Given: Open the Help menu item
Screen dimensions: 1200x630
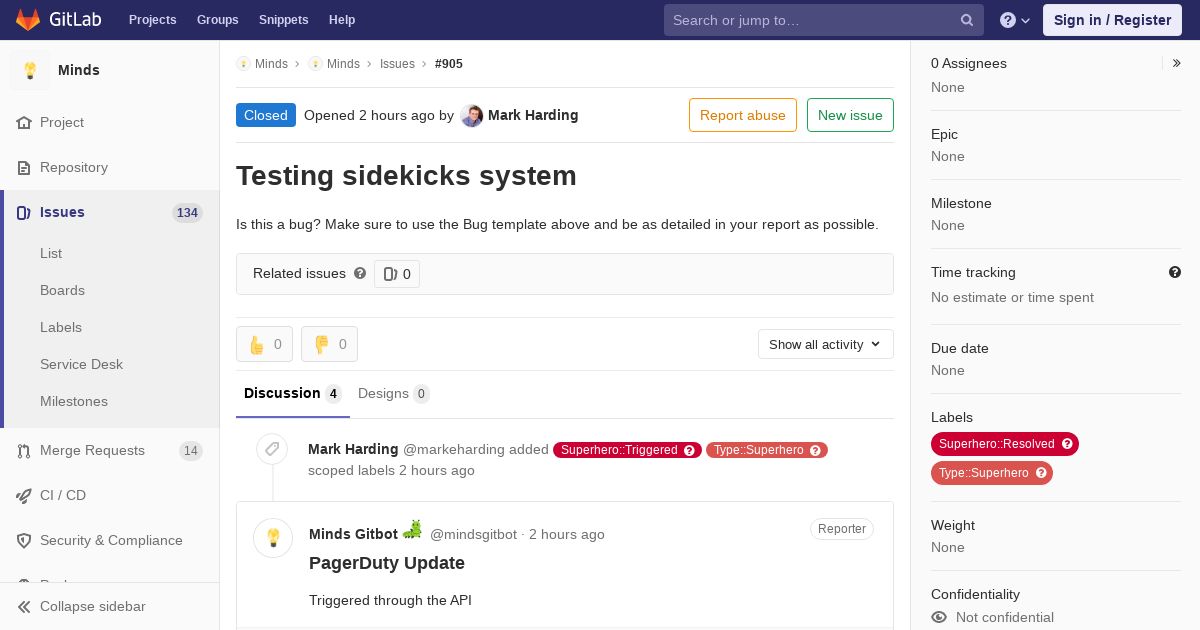Looking at the screenshot, I should [342, 20].
